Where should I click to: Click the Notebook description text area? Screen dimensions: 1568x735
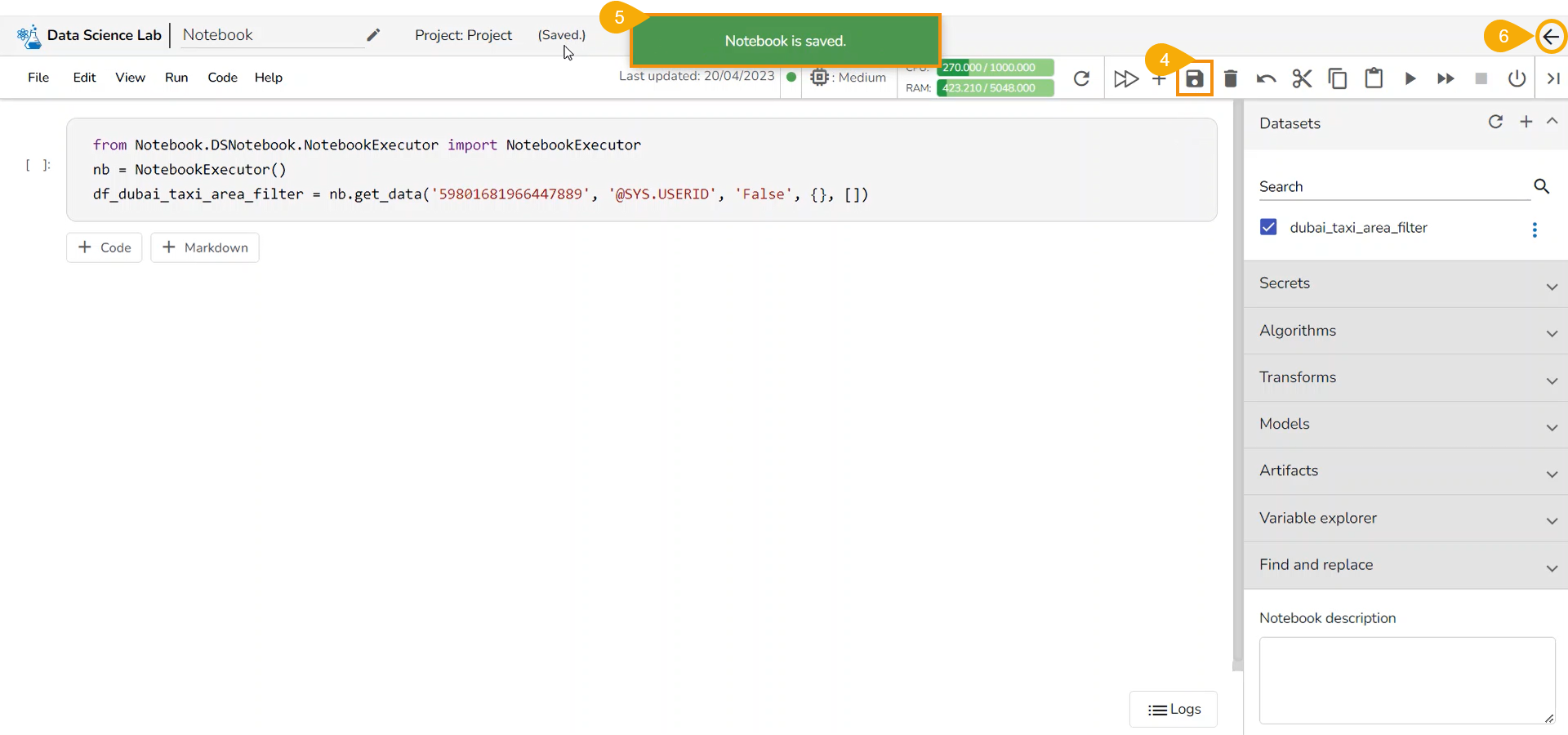tap(1406, 679)
